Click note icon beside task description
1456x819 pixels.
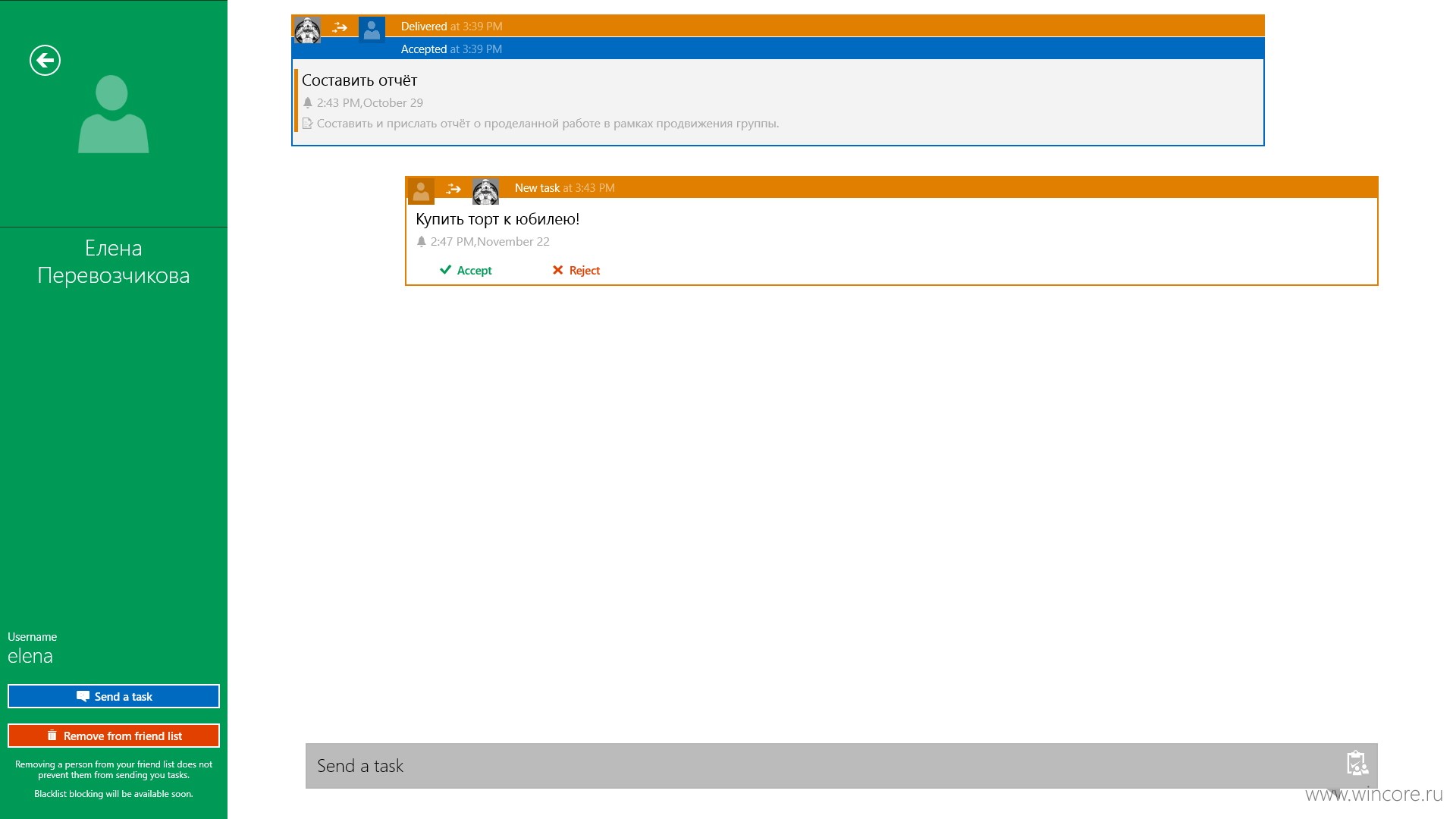[x=307, y=123]
